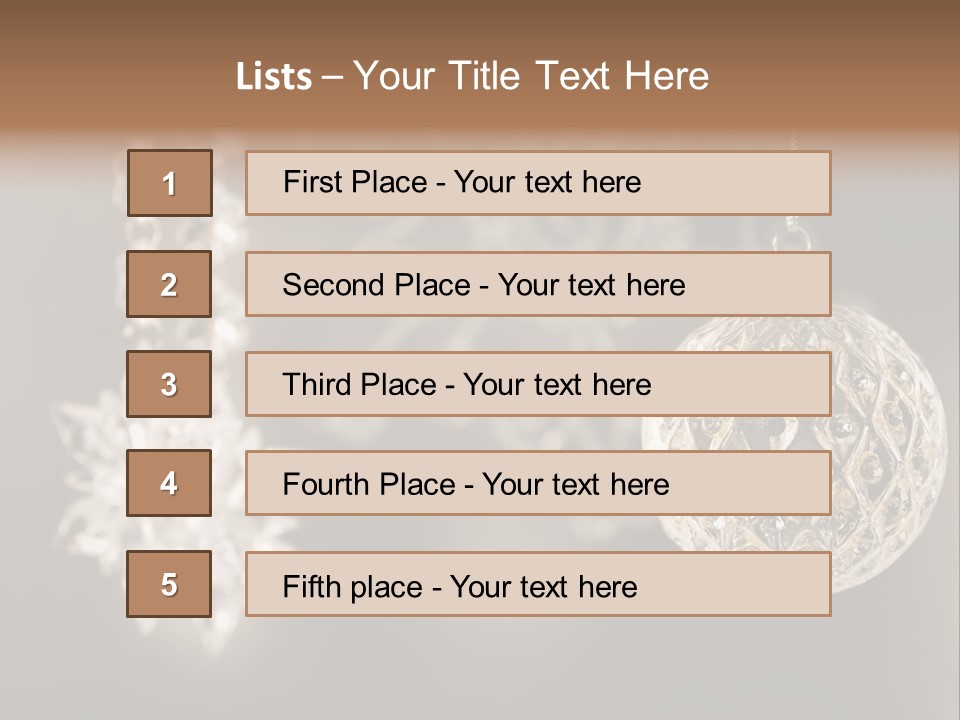Image resolution: width=960 pixels, height=720 pixels.
Task: Click the words 'Fifth place' in fifth bar
Action: [353, 587]
